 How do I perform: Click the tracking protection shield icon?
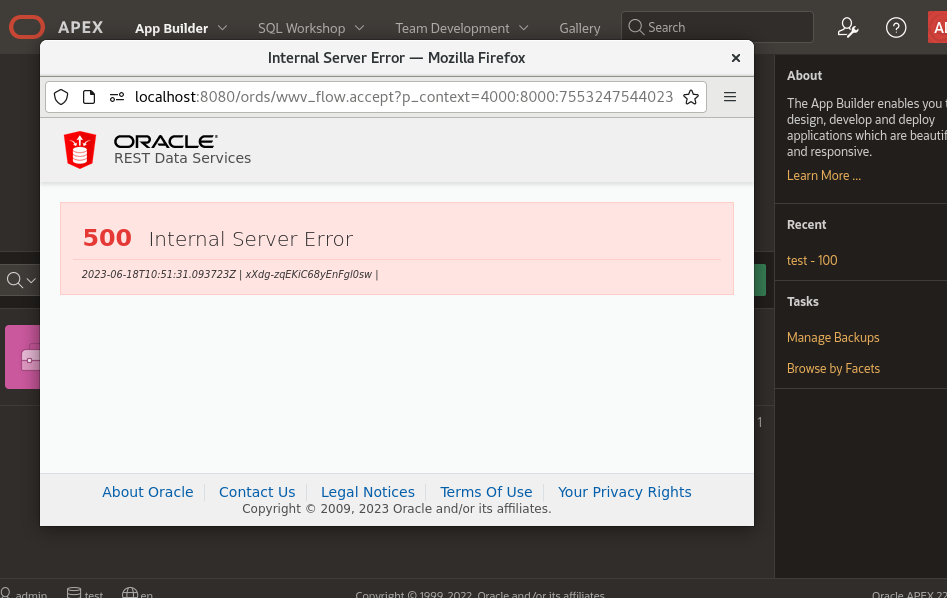[x=61, y=97]
